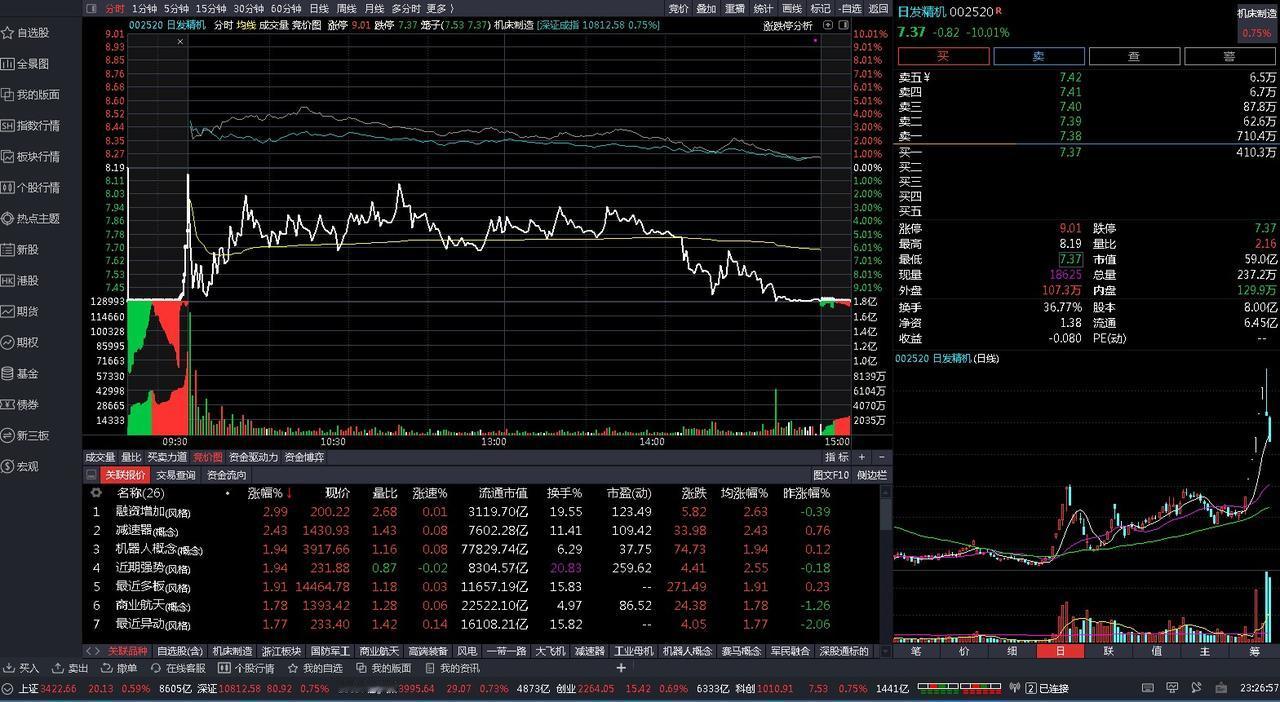Select the 买卖力道 tab below the chart
The width and height of the screenshot is (1280, 702).
(x=167, y=457)
